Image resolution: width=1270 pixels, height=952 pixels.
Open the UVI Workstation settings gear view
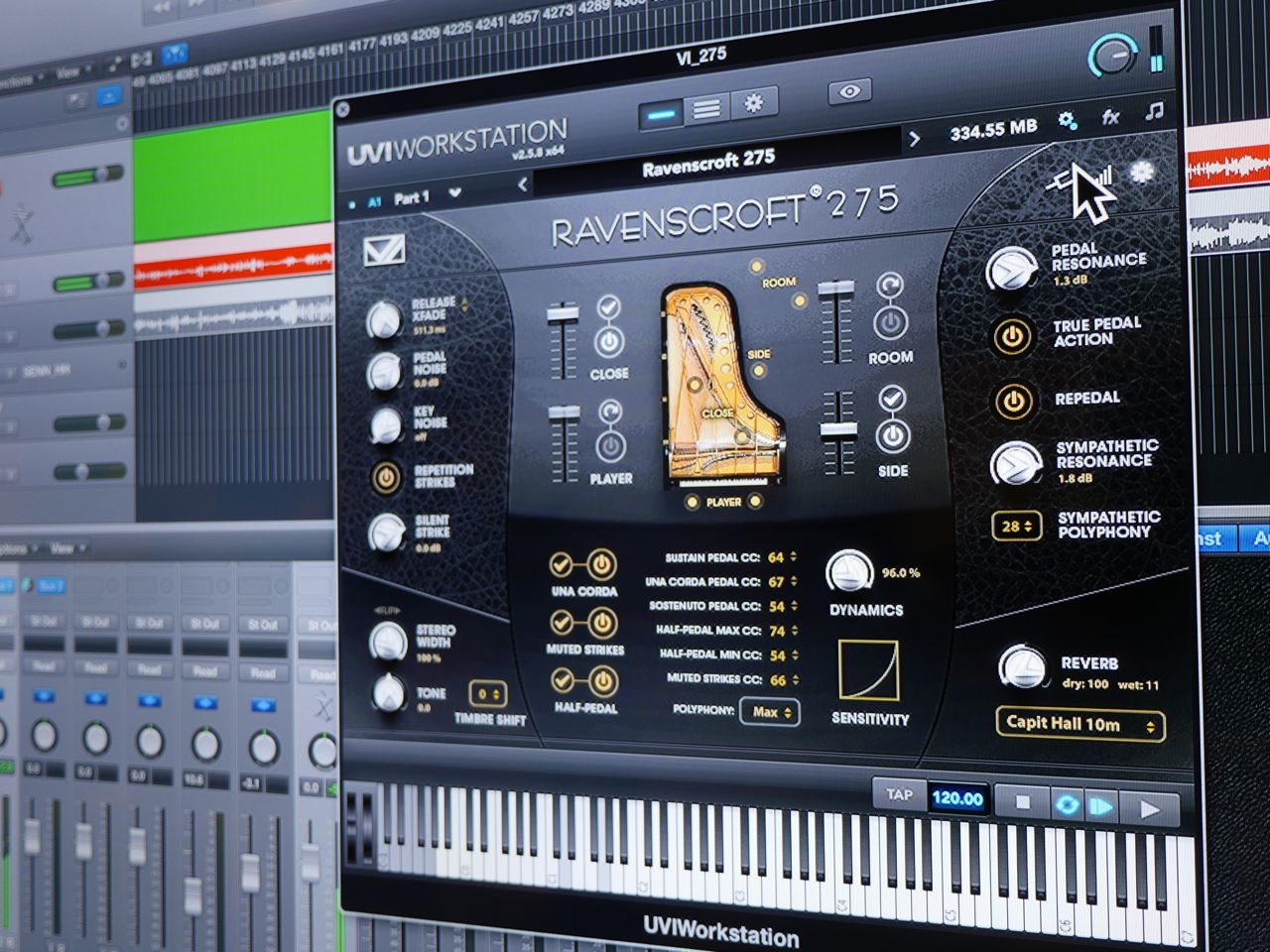click(x=754, y=103)
